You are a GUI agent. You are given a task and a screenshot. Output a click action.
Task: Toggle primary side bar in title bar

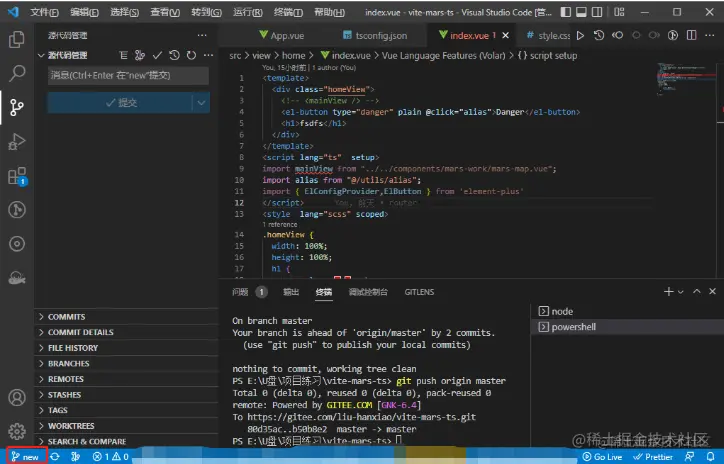[x=566, y=12]
